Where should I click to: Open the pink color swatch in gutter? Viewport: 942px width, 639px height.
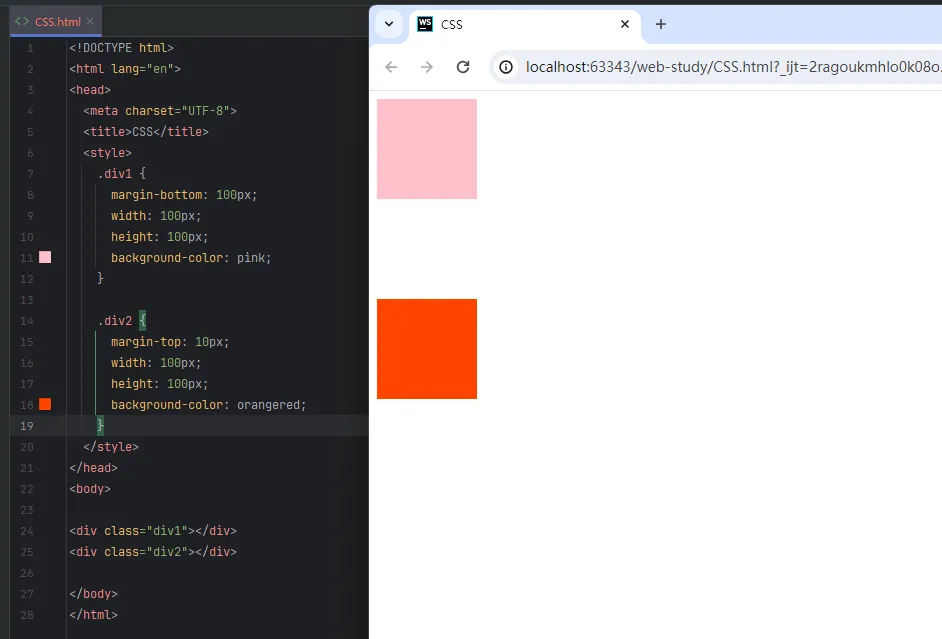coord(45,258)
